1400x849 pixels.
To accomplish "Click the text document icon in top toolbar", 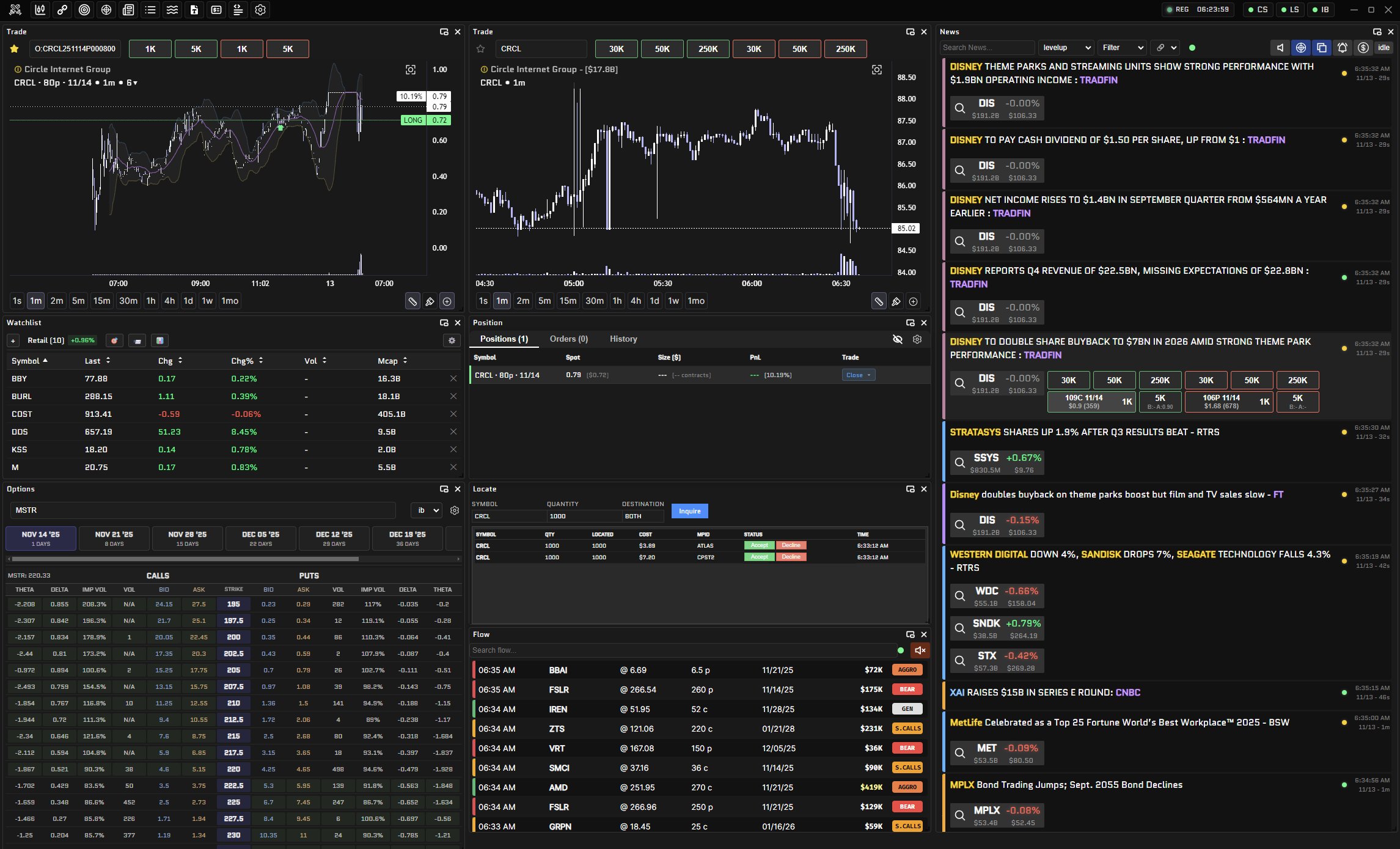I will 194,10.
